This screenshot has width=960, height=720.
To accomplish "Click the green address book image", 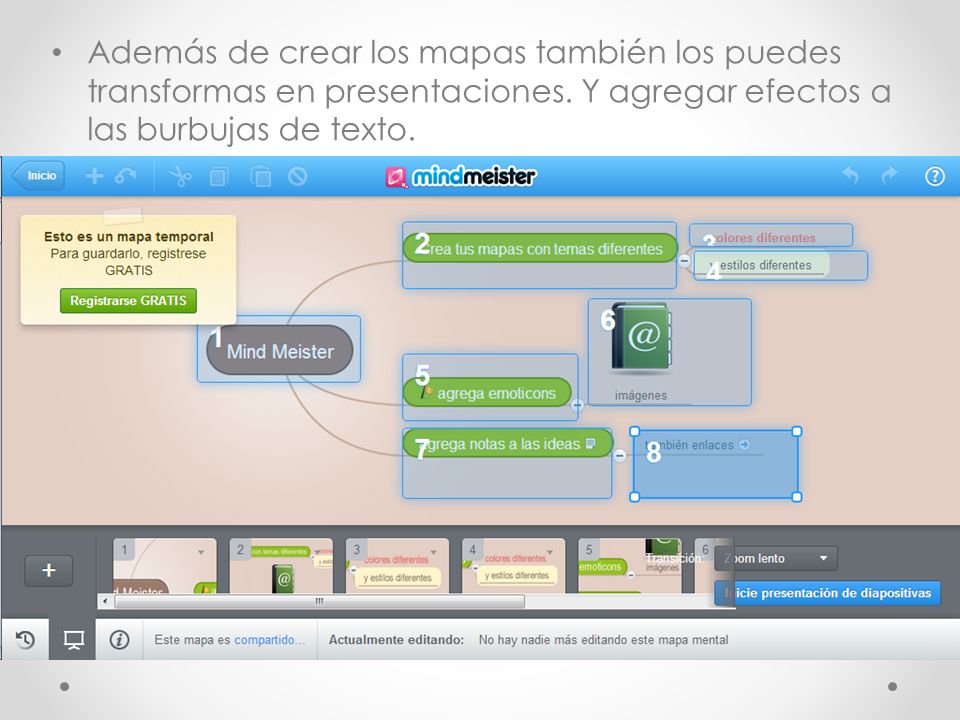I will [642, 338].
